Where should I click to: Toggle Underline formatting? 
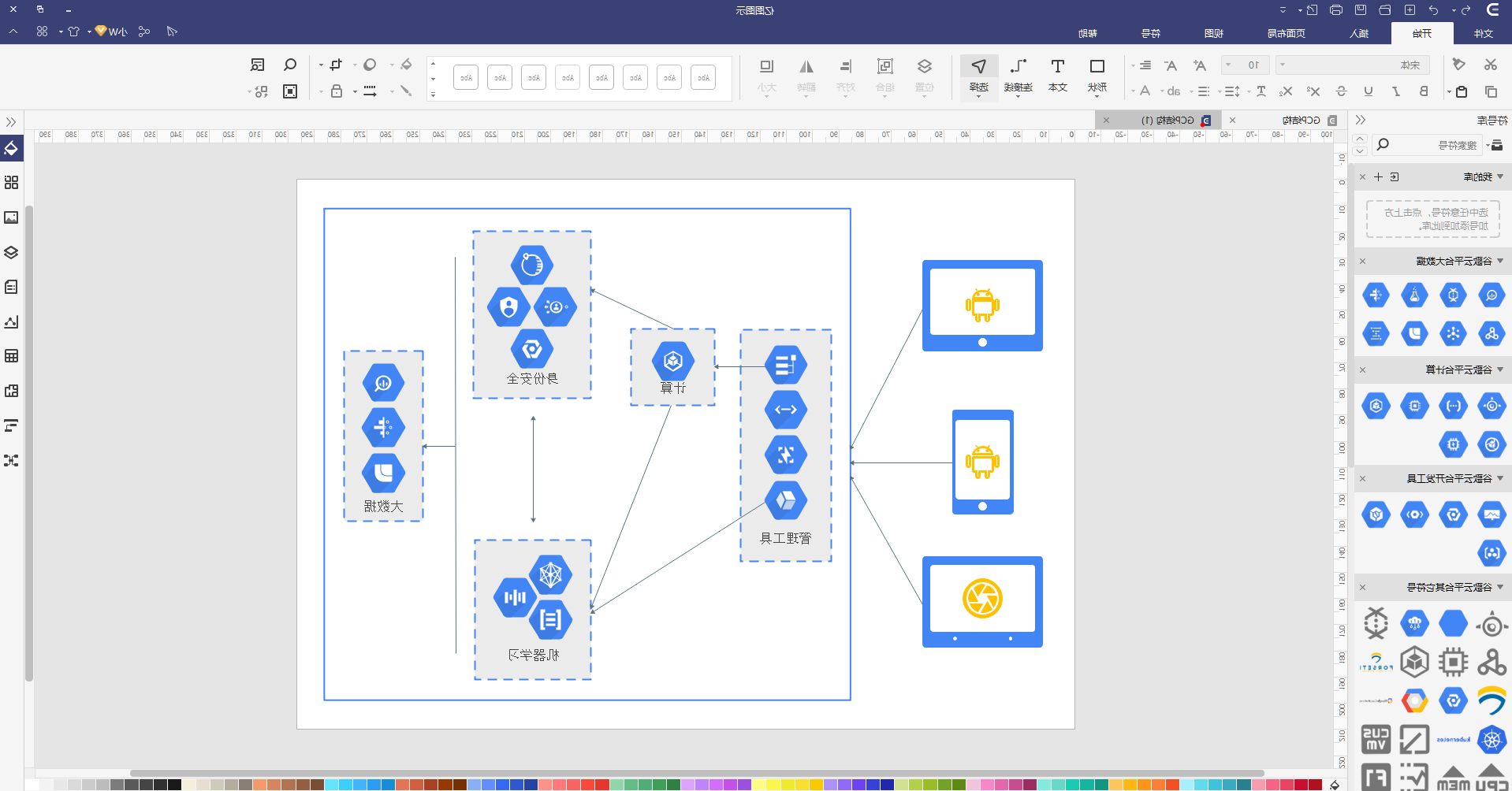point(1369,91)
